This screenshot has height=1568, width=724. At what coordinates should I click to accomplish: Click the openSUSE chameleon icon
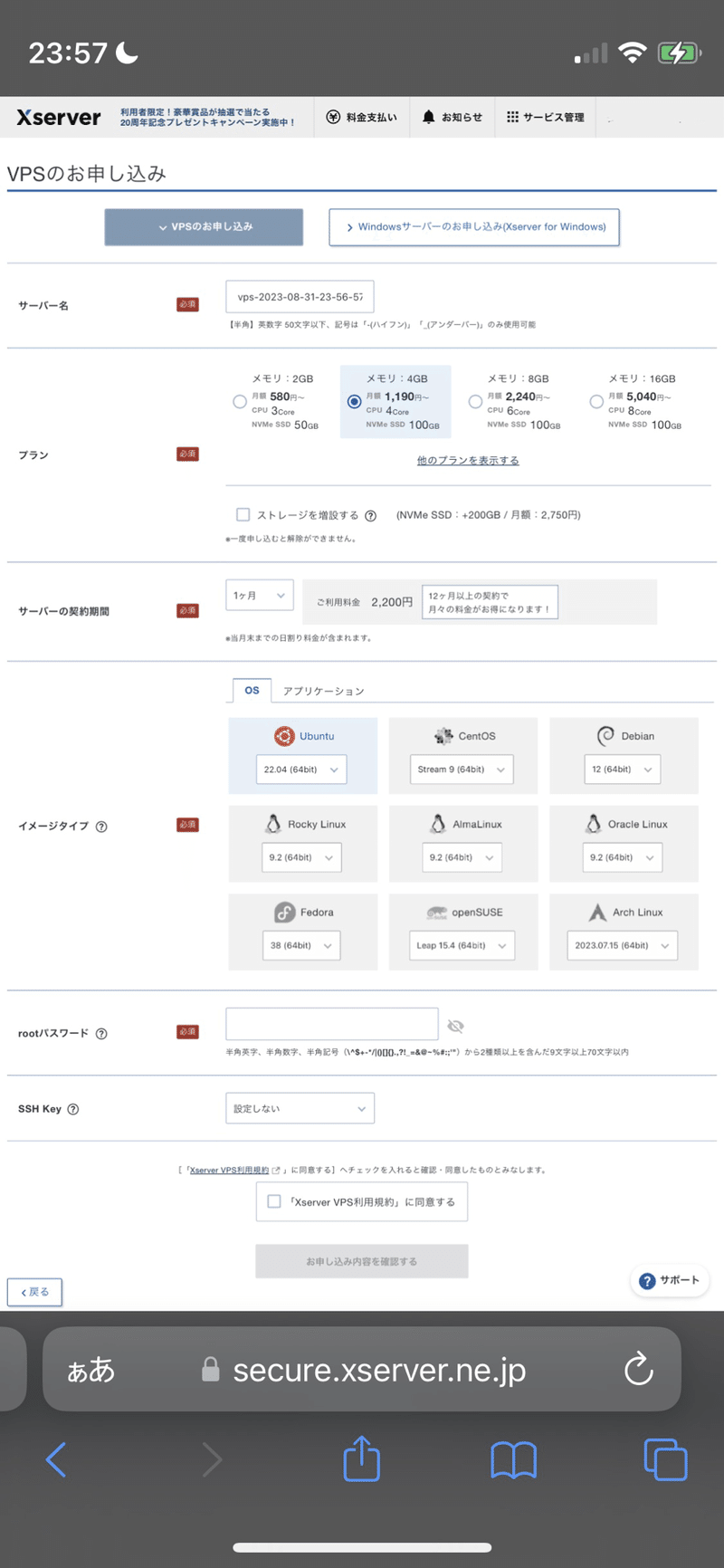(437, 913)
